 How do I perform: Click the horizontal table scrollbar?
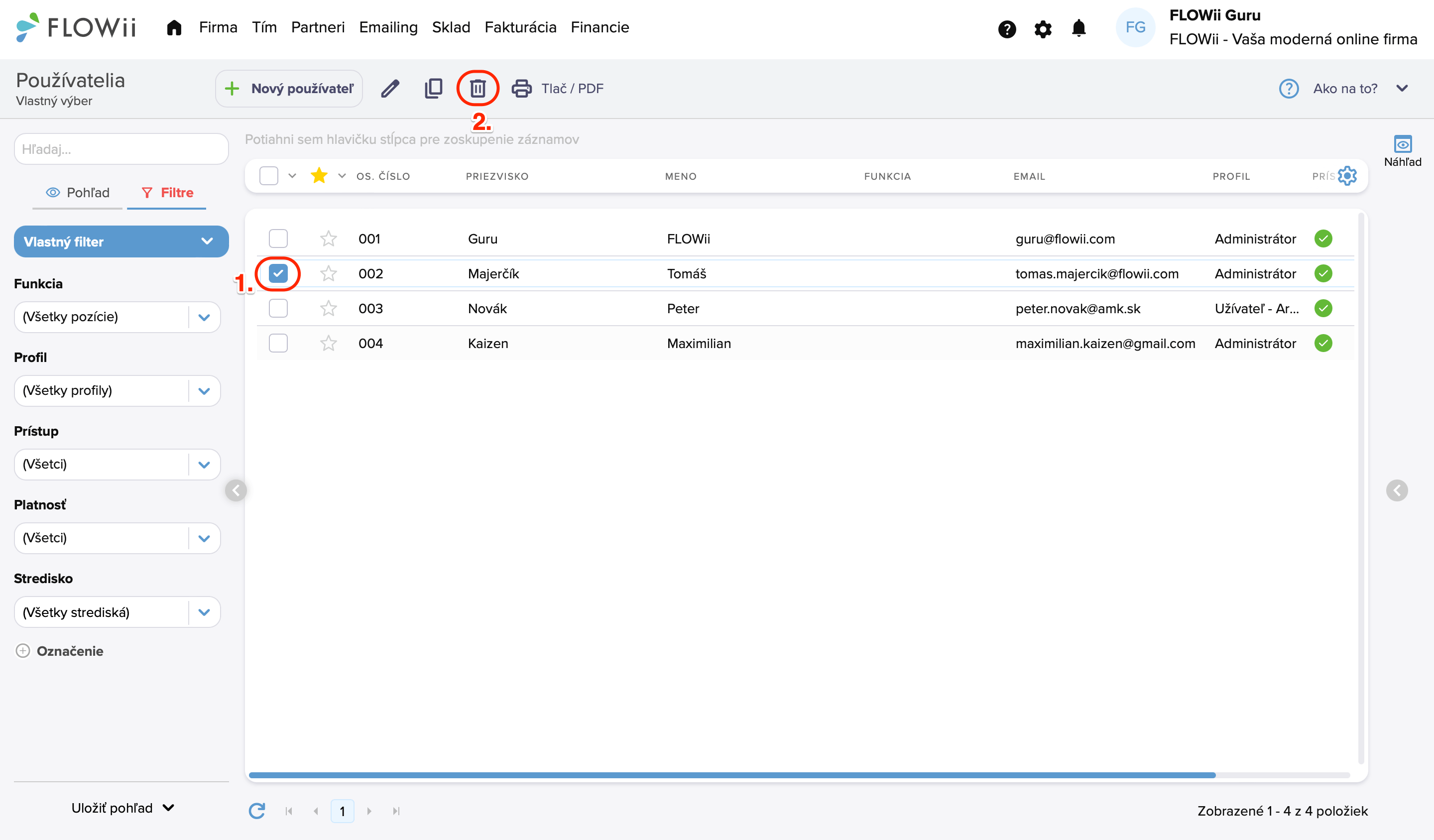point(732,775)
